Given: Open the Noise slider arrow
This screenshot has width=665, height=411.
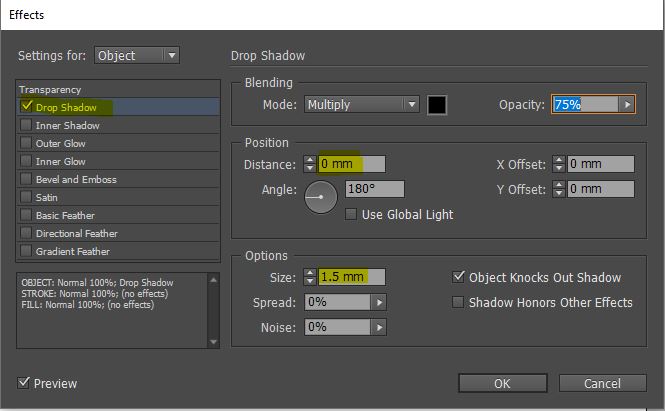Looking at the screenshot, I should [378, 327].
